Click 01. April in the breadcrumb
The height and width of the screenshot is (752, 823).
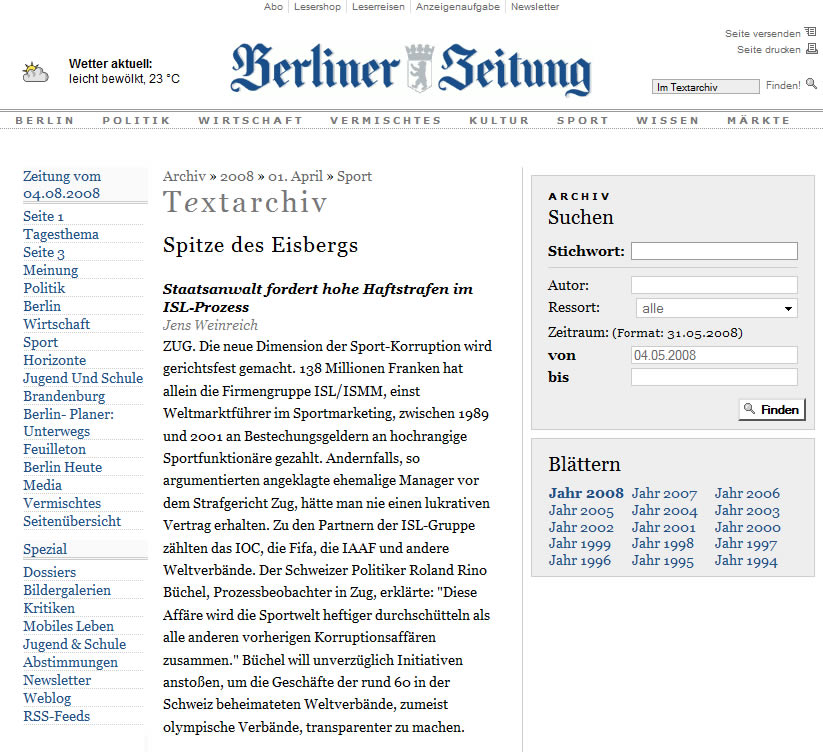tap(296, 176)
